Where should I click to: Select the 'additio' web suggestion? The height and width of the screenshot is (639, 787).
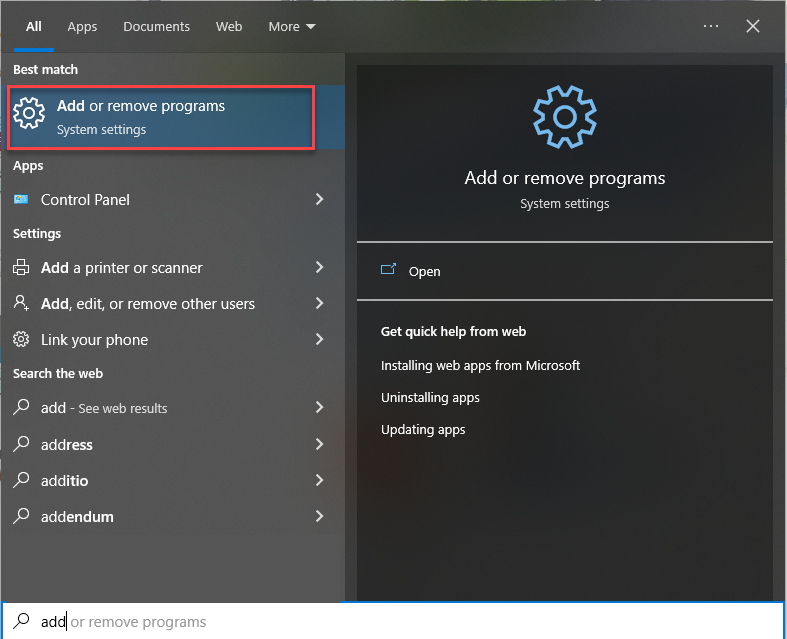(173, 480)
